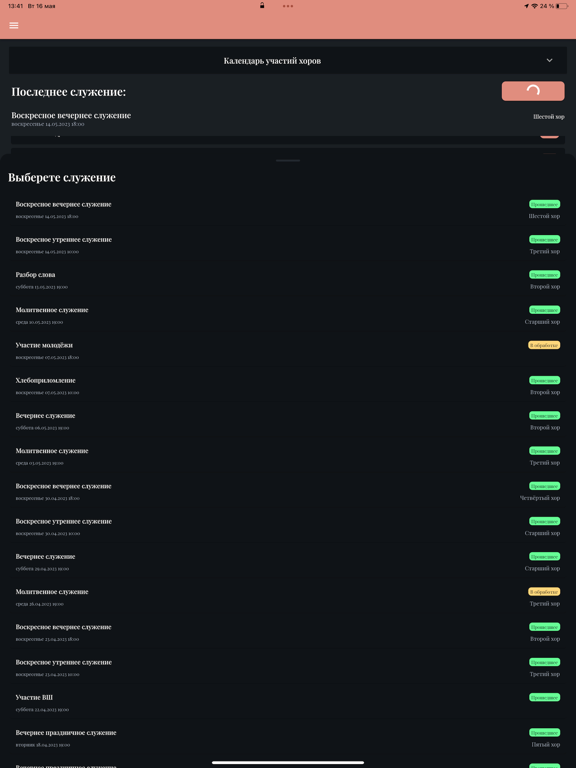Tap Пятый хор choir label
The width and height of the screenshot is (576, 768).
(546, 744)
